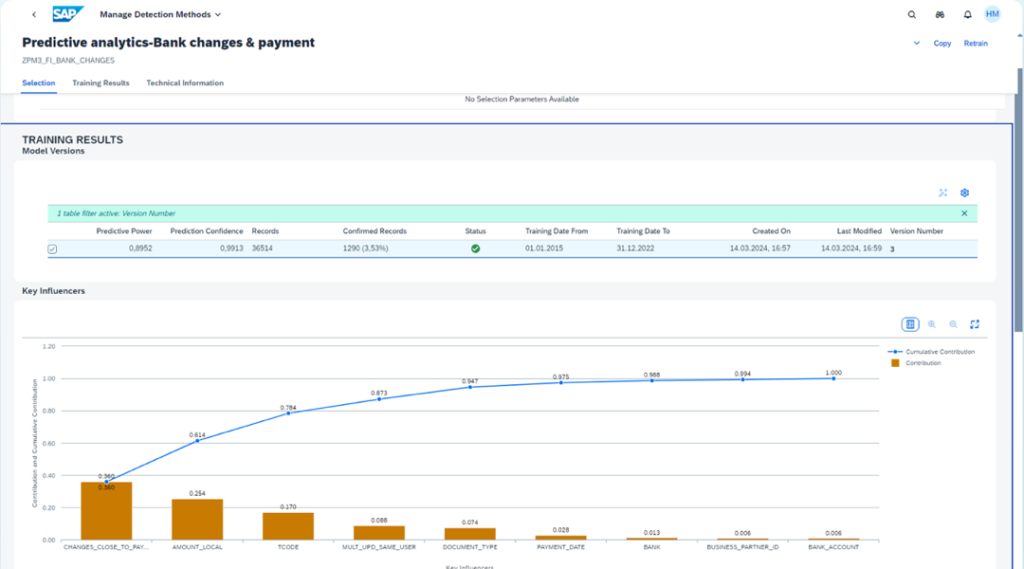Click the Confirmed Records column header
This screenshot has width=1024, height=569.
click(375, 231)
